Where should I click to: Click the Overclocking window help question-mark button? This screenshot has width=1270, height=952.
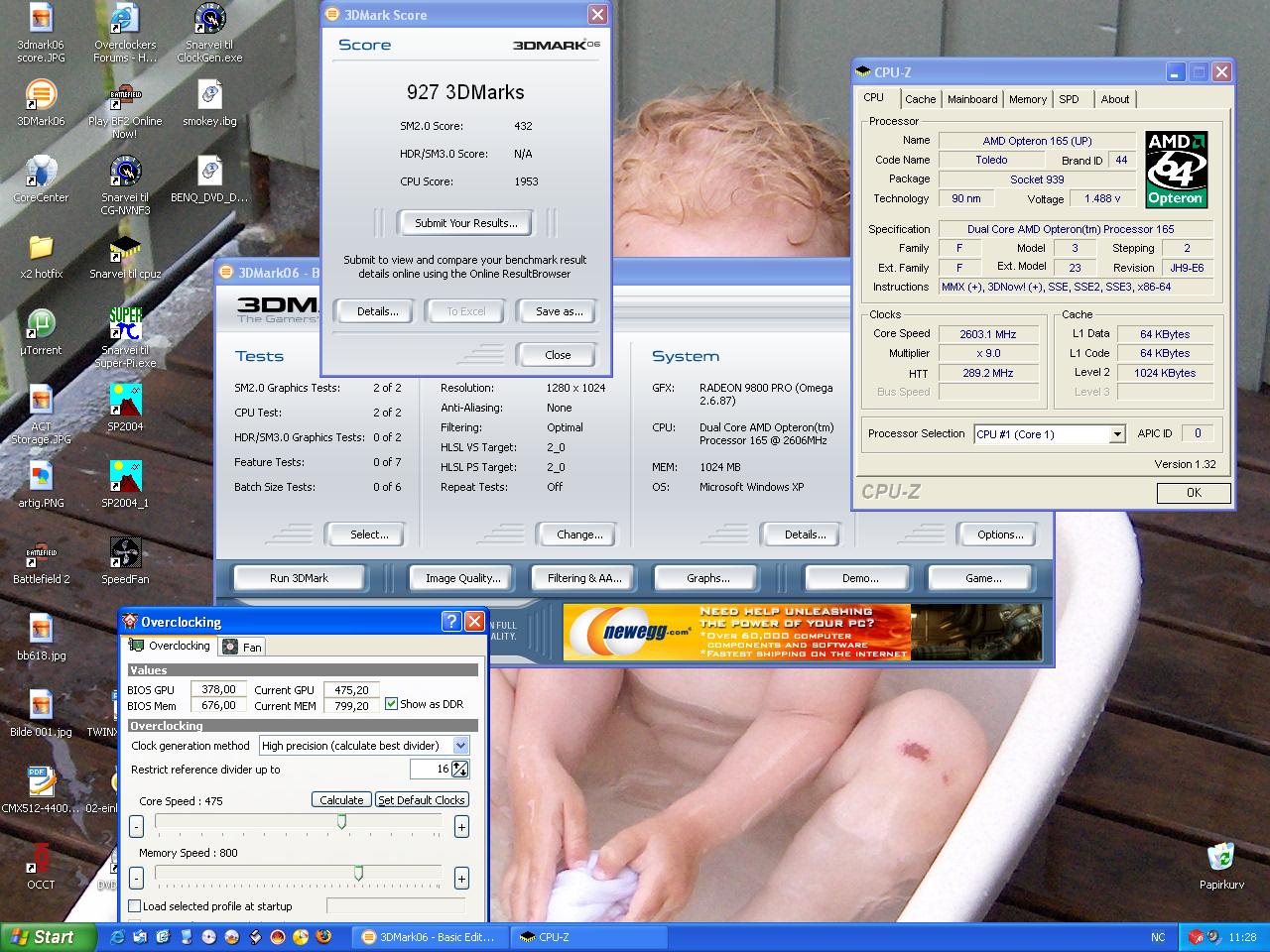point(451,622)
